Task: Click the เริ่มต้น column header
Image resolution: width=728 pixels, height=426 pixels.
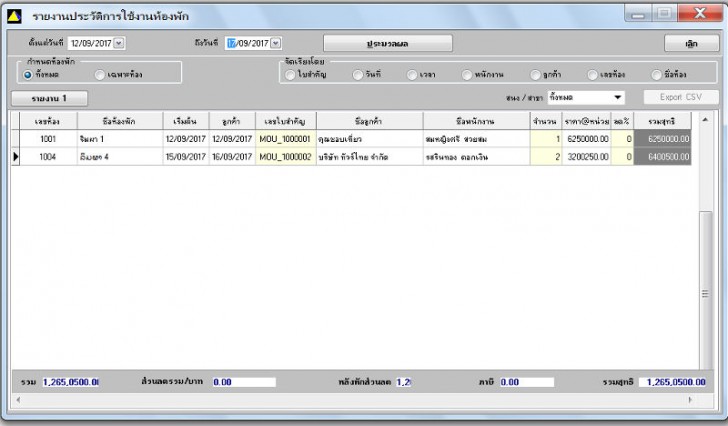Action: (186, 121)
